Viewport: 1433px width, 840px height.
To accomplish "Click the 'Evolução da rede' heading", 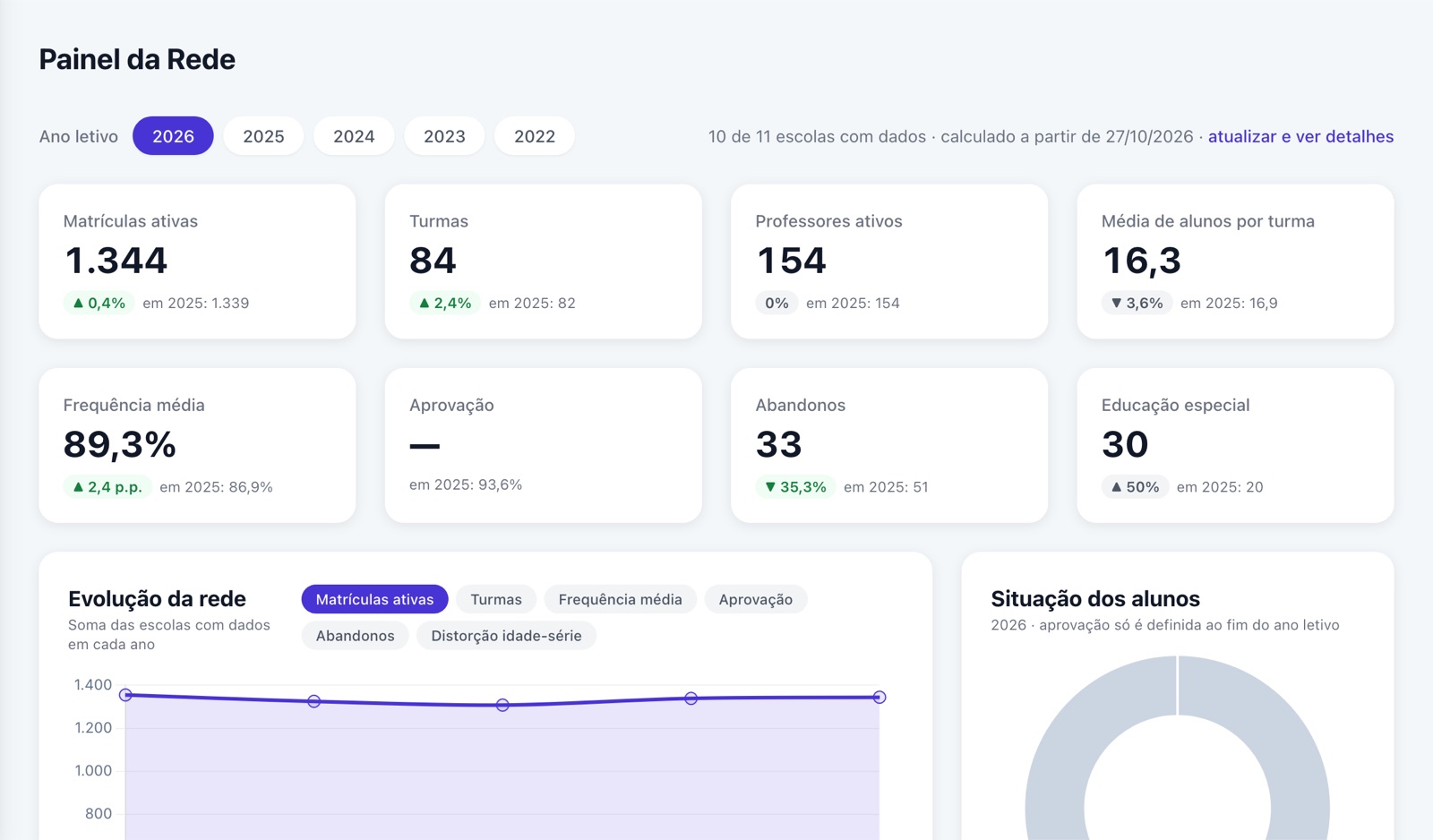I will 157,598.
